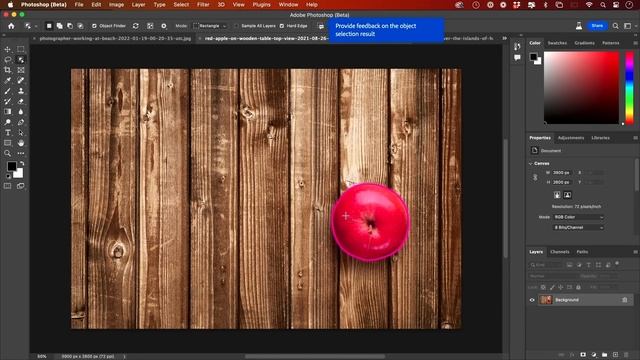Open the Color panel menu
This screenshot has width=640, height=360.
(x=635, y=43)
